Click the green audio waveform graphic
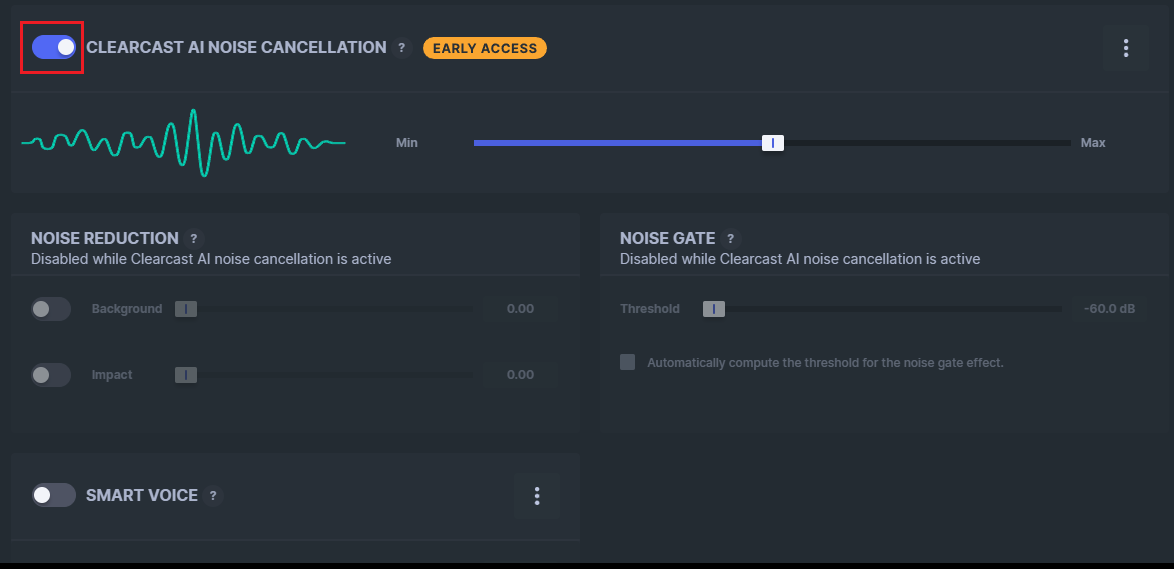The width and height of the screenshot is (1174, 569). coord(183,142)
